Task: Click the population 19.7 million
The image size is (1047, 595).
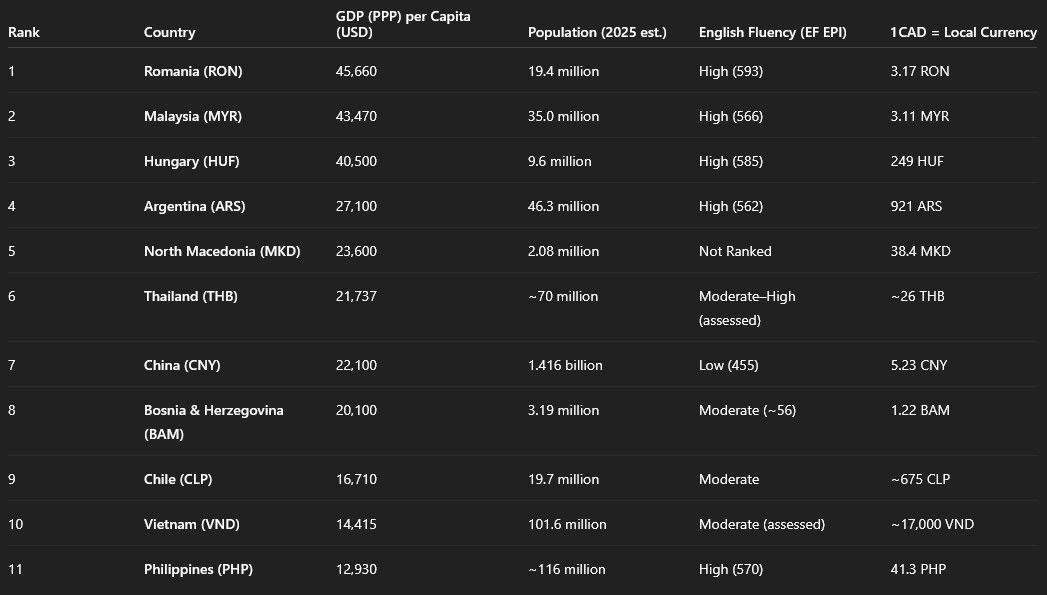Action: pyautogui.click(x=563, y=479)
